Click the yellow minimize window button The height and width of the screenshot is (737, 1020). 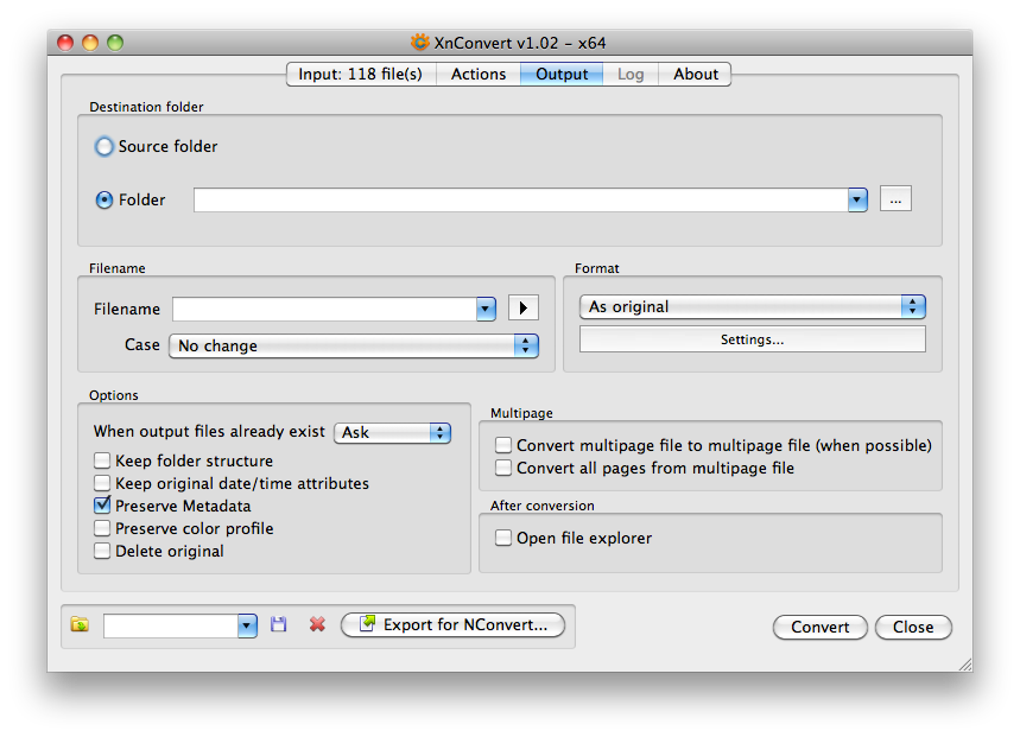click(90, 43)
